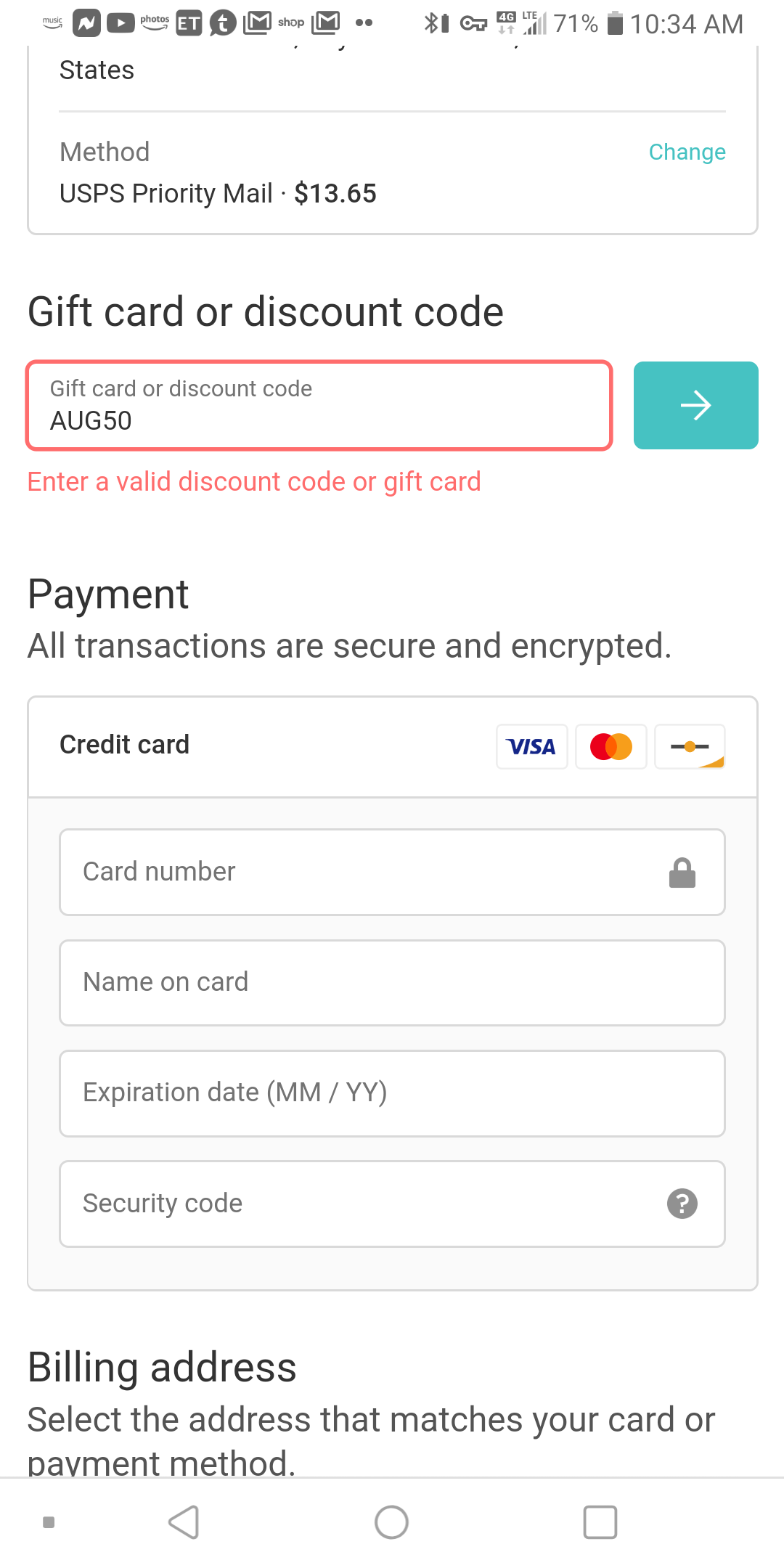This screenshot has width=784, height=1568.
Task: Open security code help question mark
Action: 682,1204
